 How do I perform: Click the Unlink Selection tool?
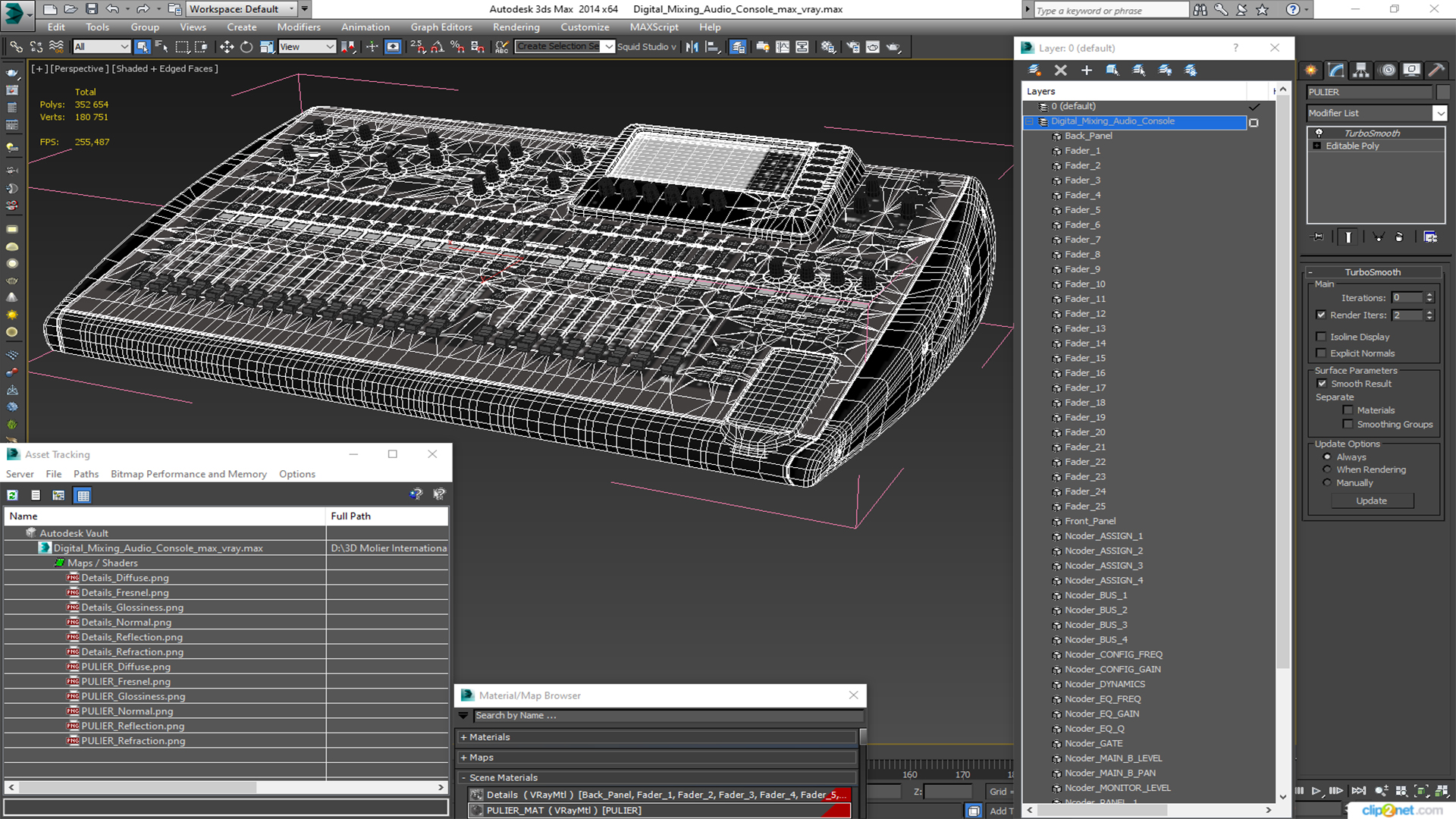[x=36, y=47]
